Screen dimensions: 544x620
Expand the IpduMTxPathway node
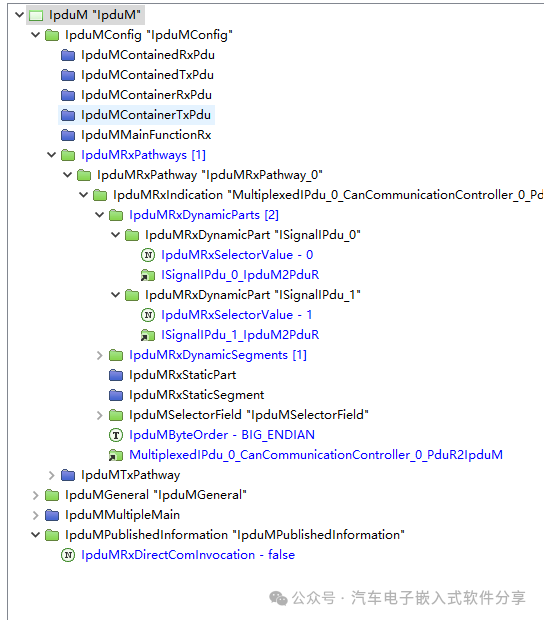[51, 475]
